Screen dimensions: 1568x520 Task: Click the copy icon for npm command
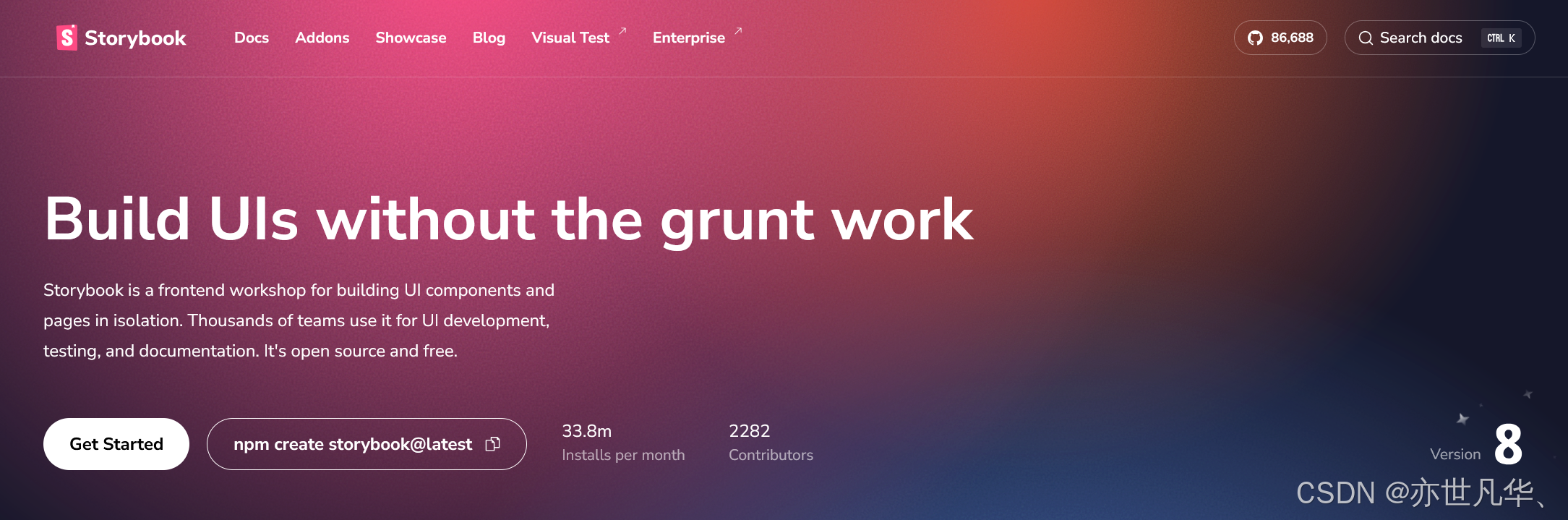(x=493, y=444)
